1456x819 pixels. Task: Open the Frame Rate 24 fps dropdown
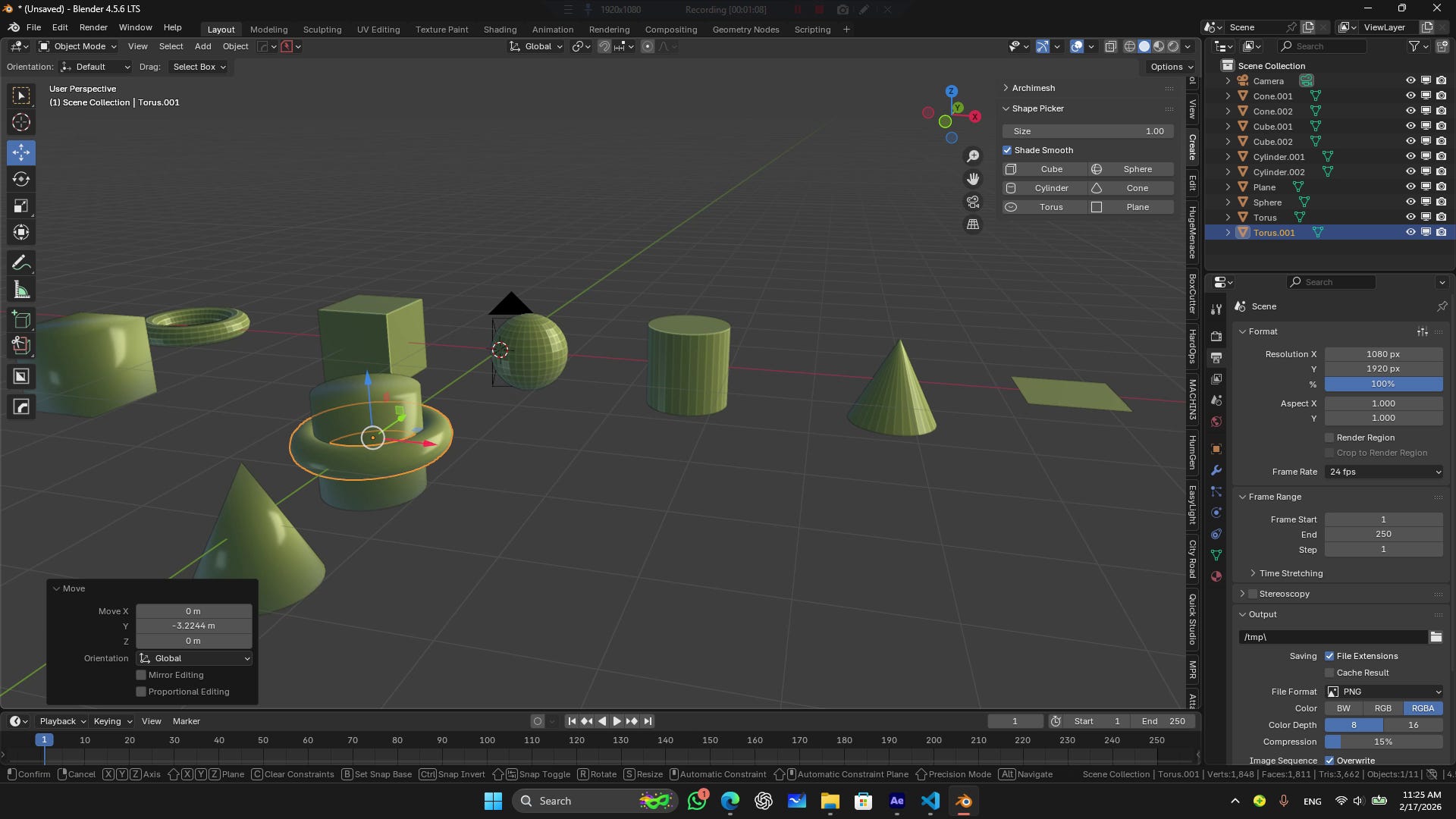point(1384,472)
